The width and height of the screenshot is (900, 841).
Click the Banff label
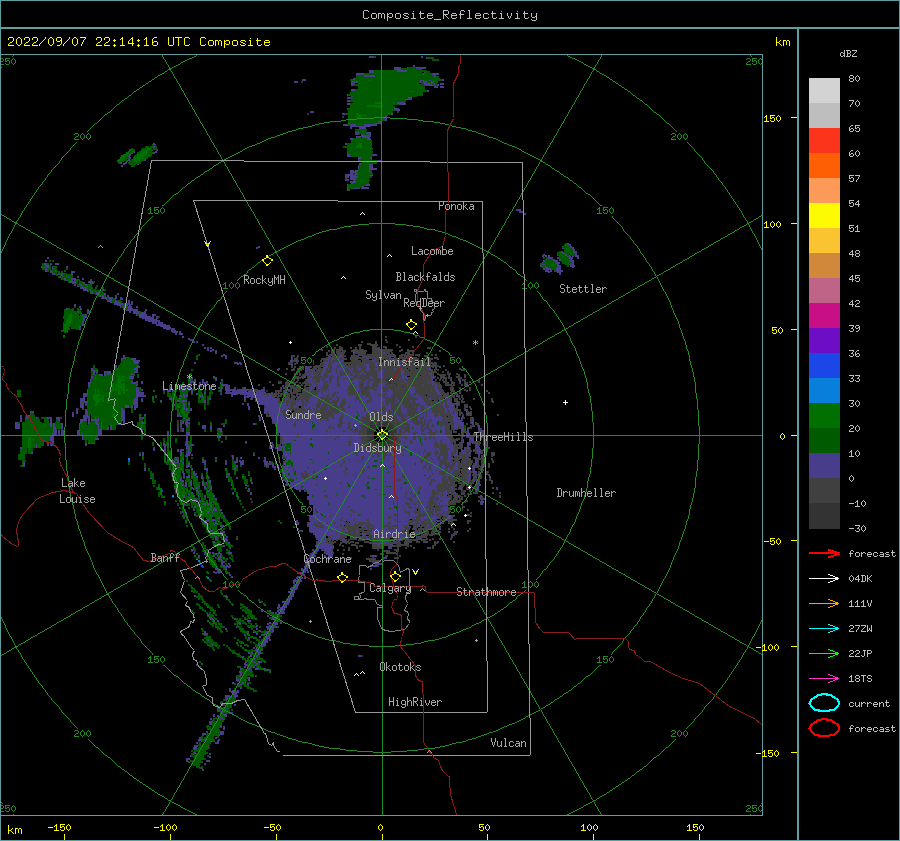pyautogui.click(x=165, y=558)
